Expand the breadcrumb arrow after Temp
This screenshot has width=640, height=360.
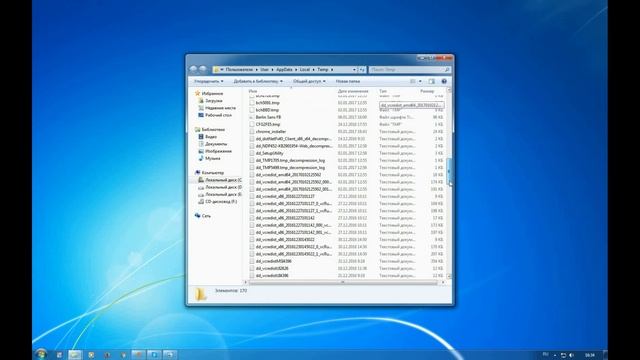(332, 70)
